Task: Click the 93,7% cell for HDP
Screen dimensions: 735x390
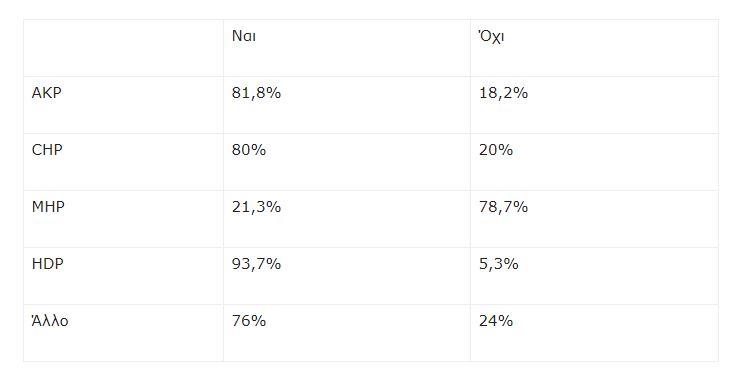Action: [x=256, y=264]
